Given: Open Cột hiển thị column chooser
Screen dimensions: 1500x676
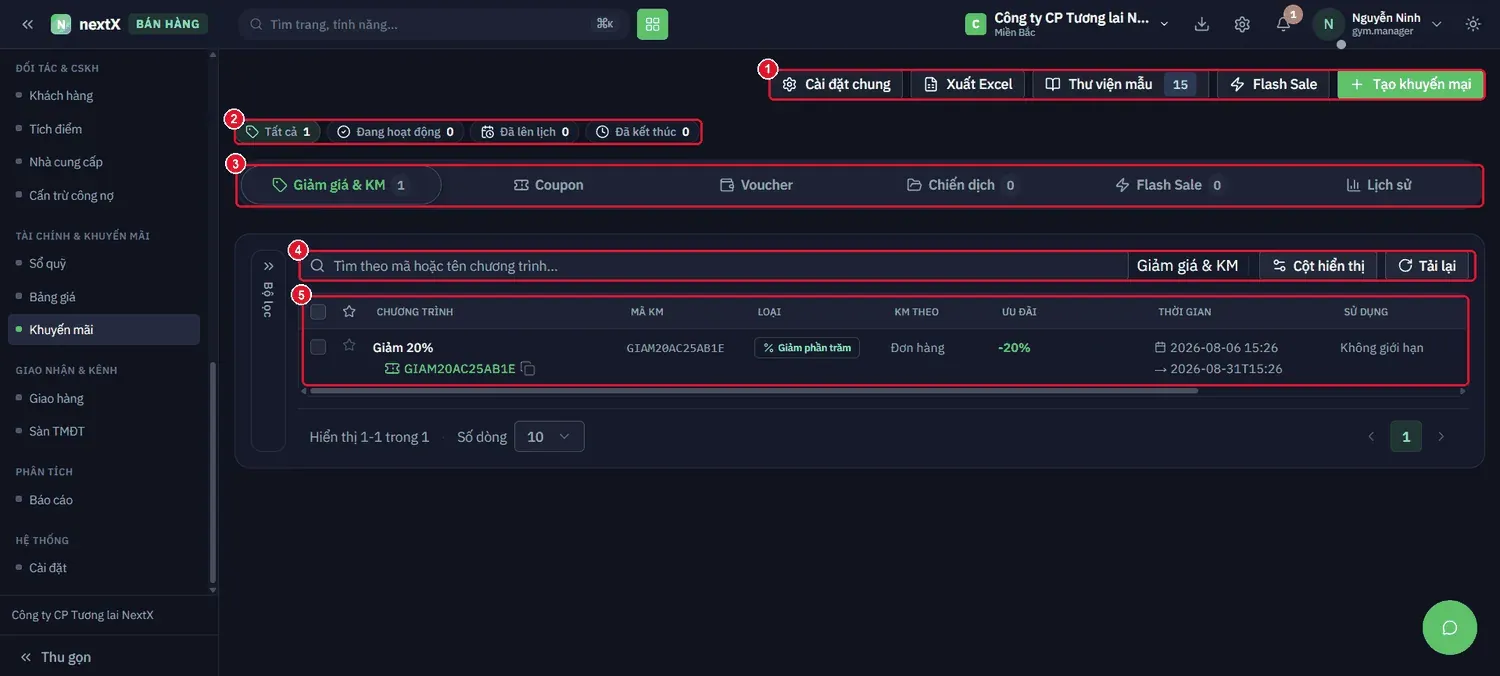Looking at the screenshot, I should pyautogui.click(x=1318, y=266).
